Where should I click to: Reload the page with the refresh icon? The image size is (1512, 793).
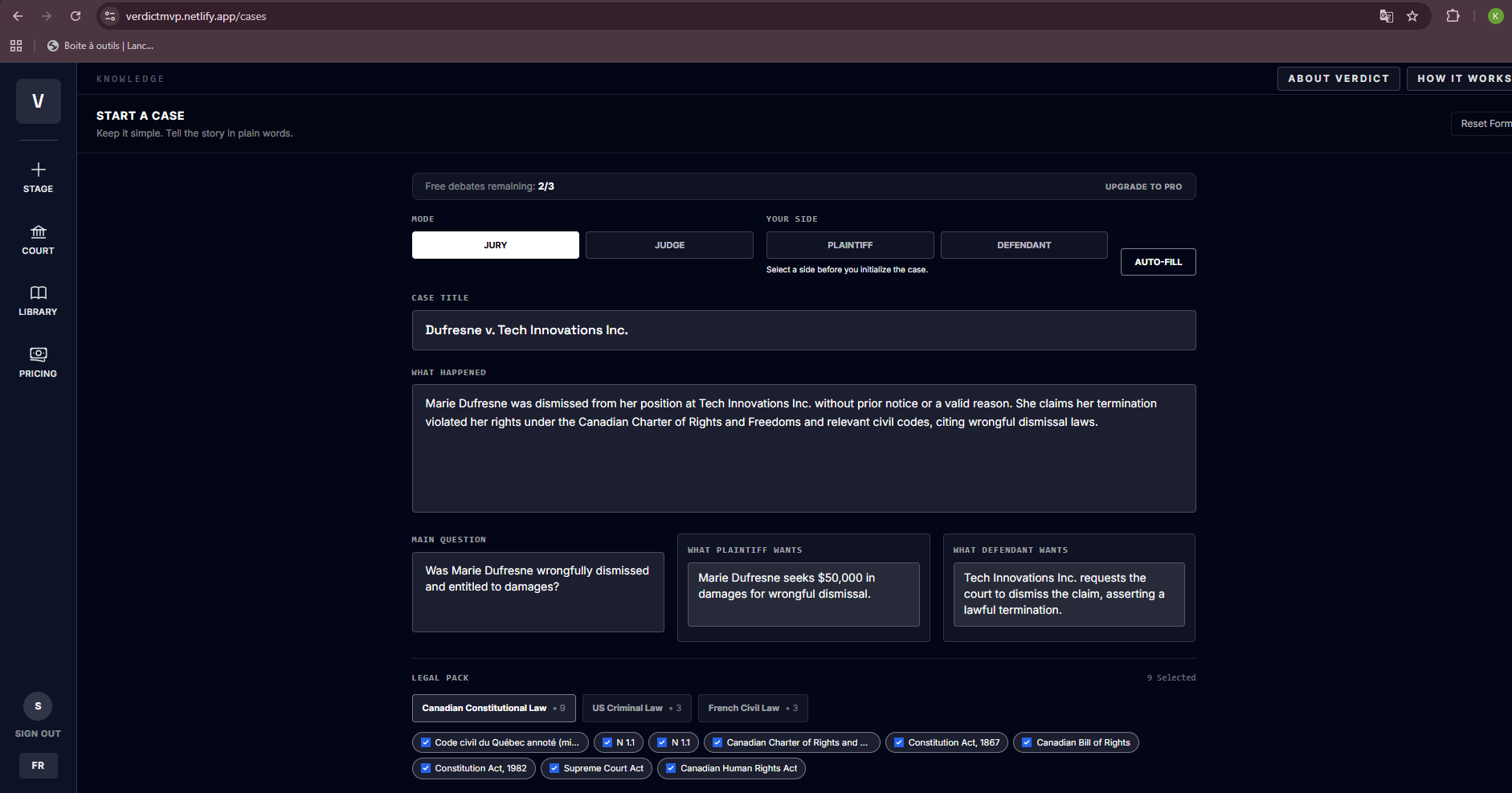click(76, 16)
